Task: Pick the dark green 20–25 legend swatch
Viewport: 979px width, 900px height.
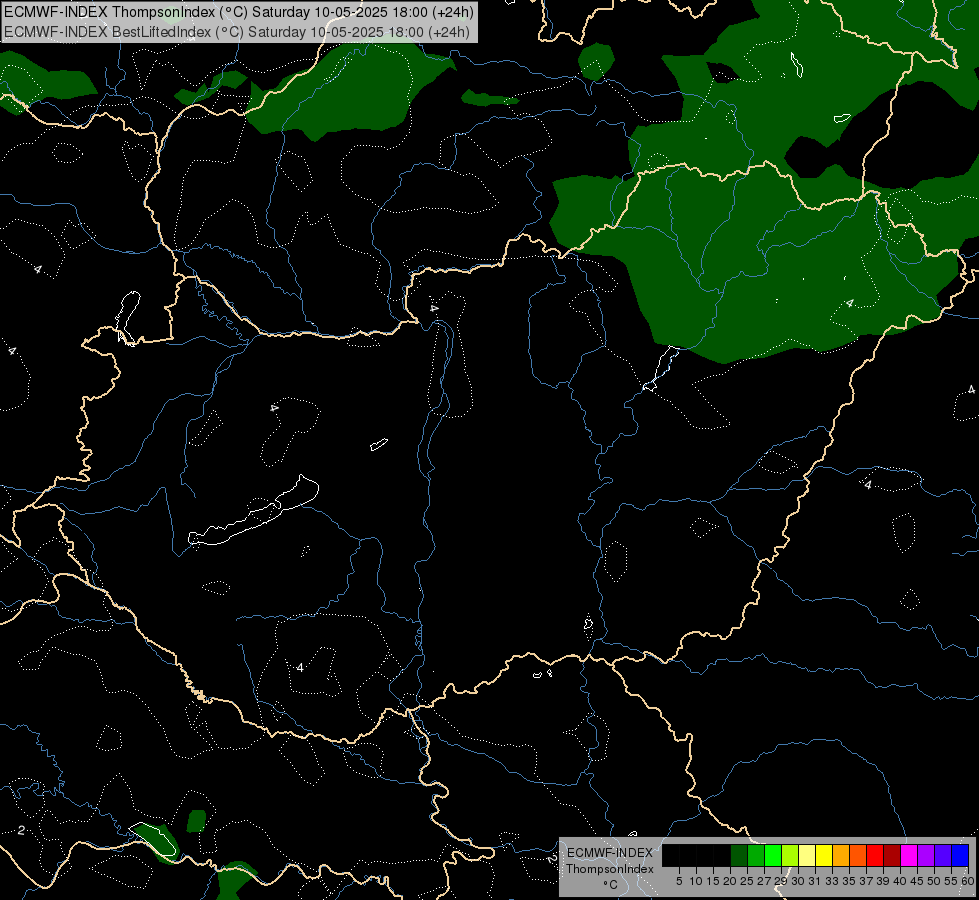Action: [739, 855]
